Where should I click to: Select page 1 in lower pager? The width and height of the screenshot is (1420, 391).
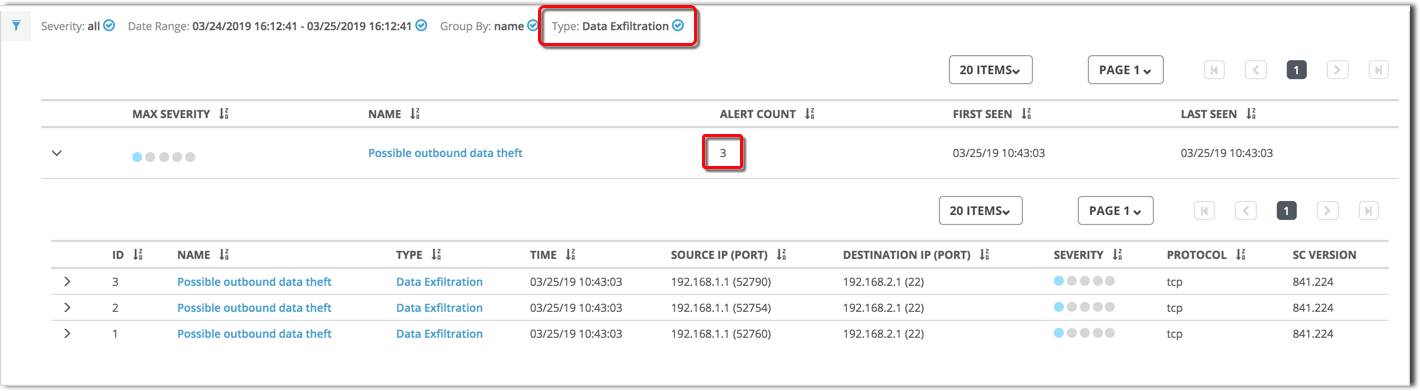(1287, 211)
